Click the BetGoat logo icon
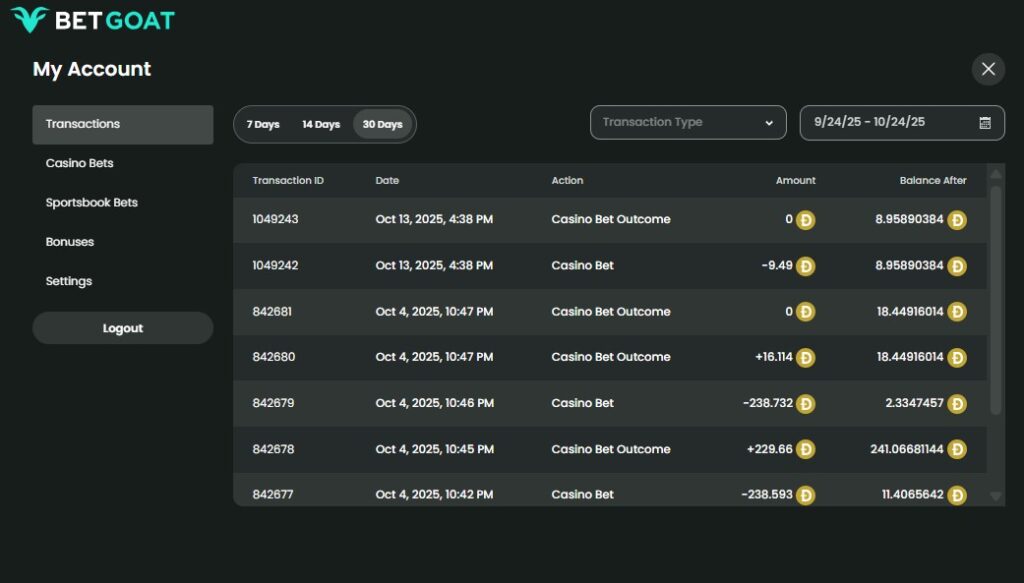This screenshot has width=1024, height=583. coord(30,20)
